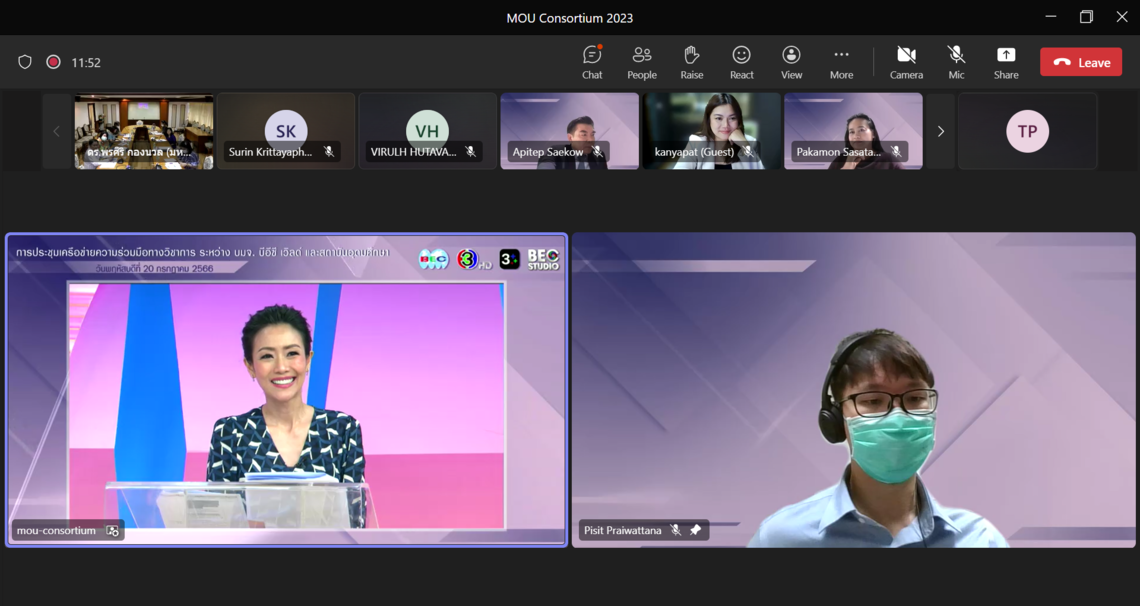Unmute the Mic

click(956, 62)
